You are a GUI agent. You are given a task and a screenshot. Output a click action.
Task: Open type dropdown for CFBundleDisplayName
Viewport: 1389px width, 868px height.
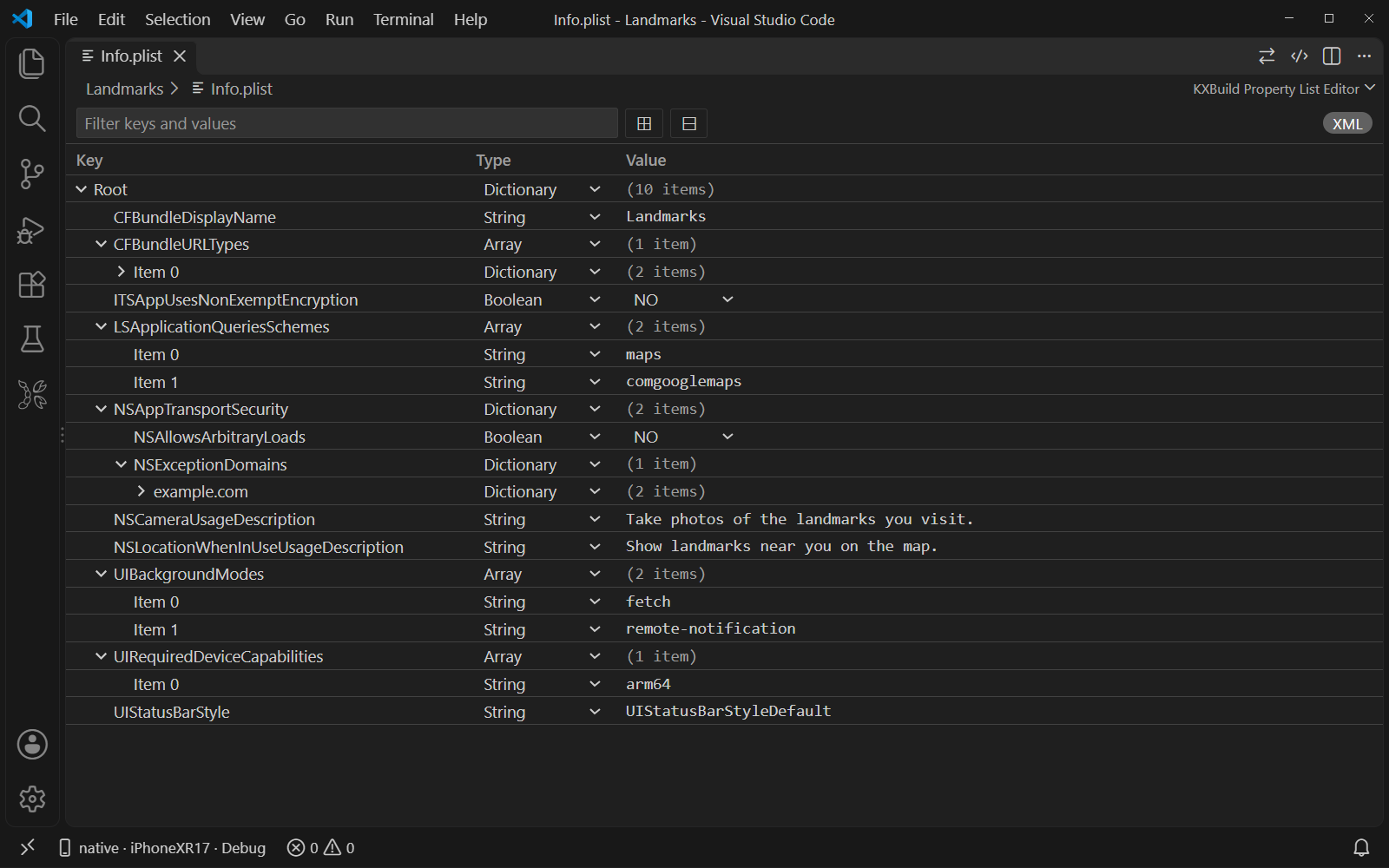click(542, 217)
